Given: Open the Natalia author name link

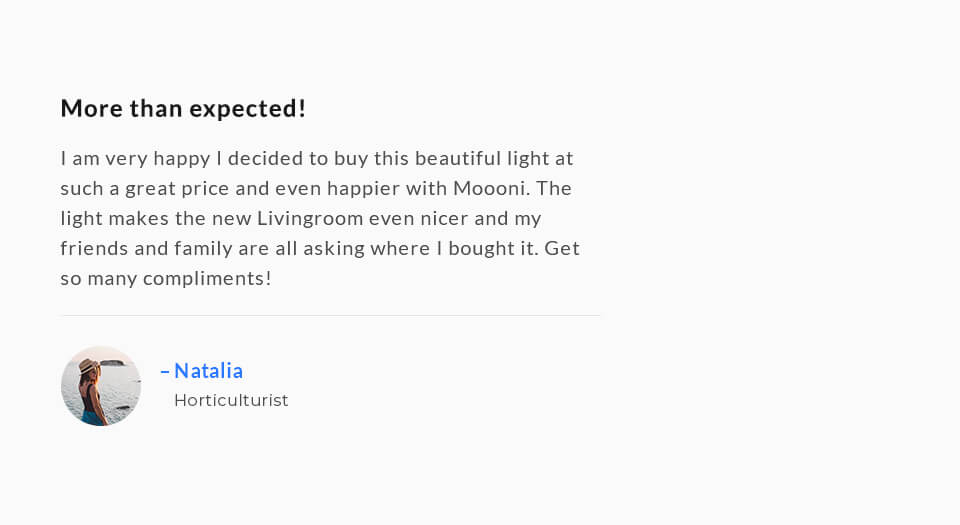Looking at the screenshot, I should point(208,371).
